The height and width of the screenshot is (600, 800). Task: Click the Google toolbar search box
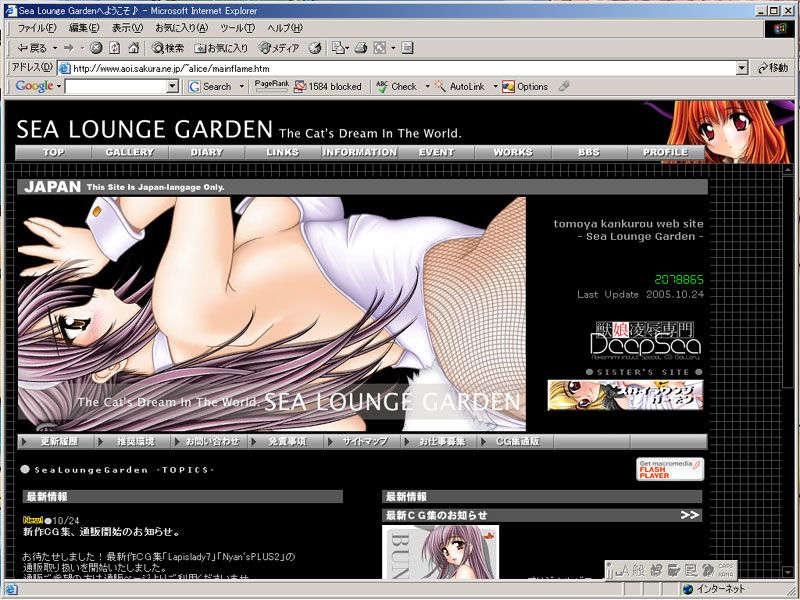pos(116,87)
